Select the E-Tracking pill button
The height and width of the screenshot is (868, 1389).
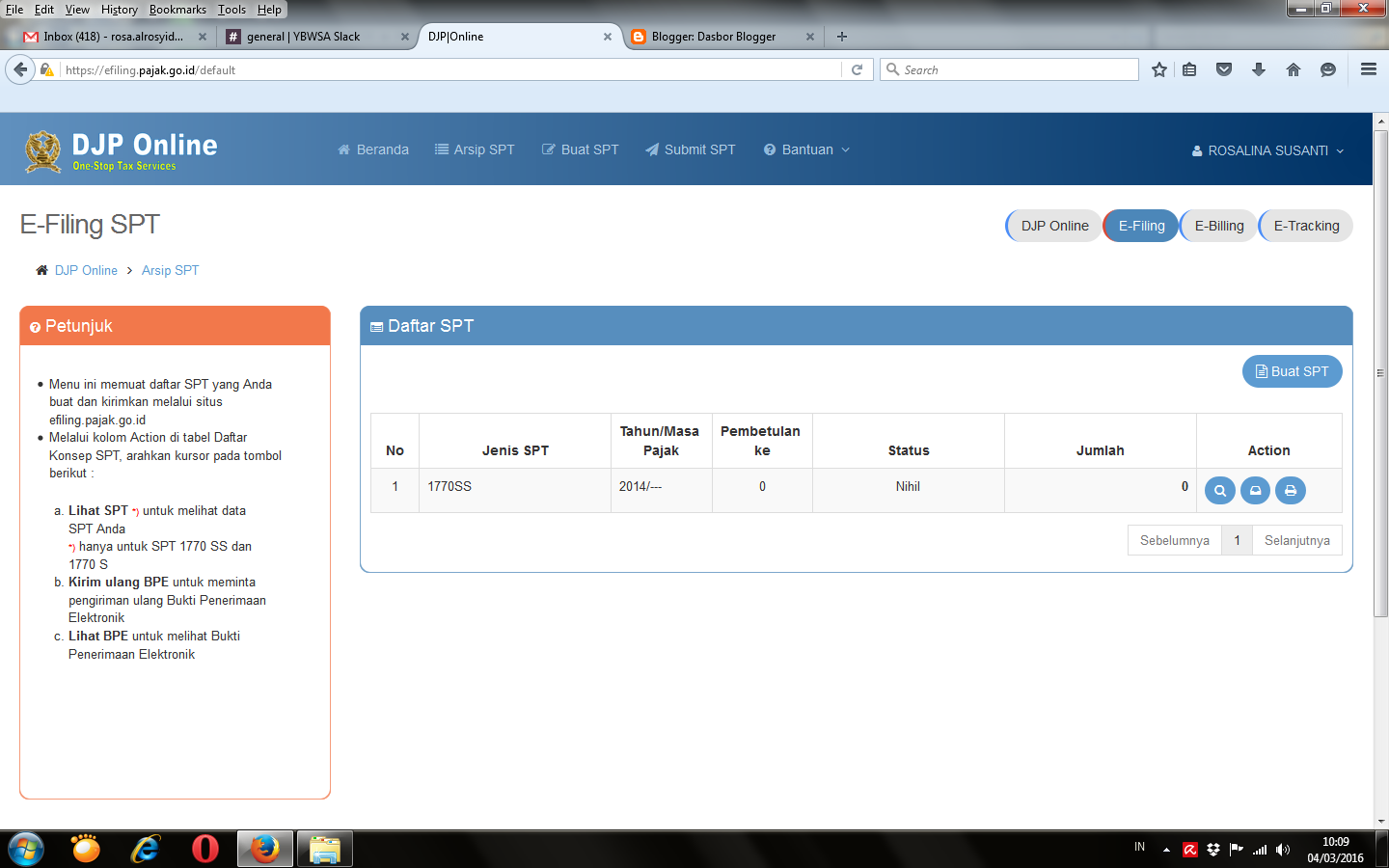[x=1306, y=226]
